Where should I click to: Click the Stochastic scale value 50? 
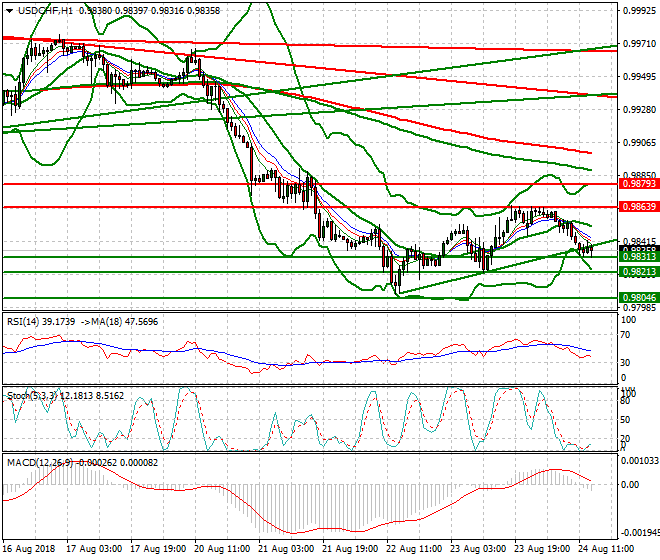pyautogui.click(x=626, y=420)
